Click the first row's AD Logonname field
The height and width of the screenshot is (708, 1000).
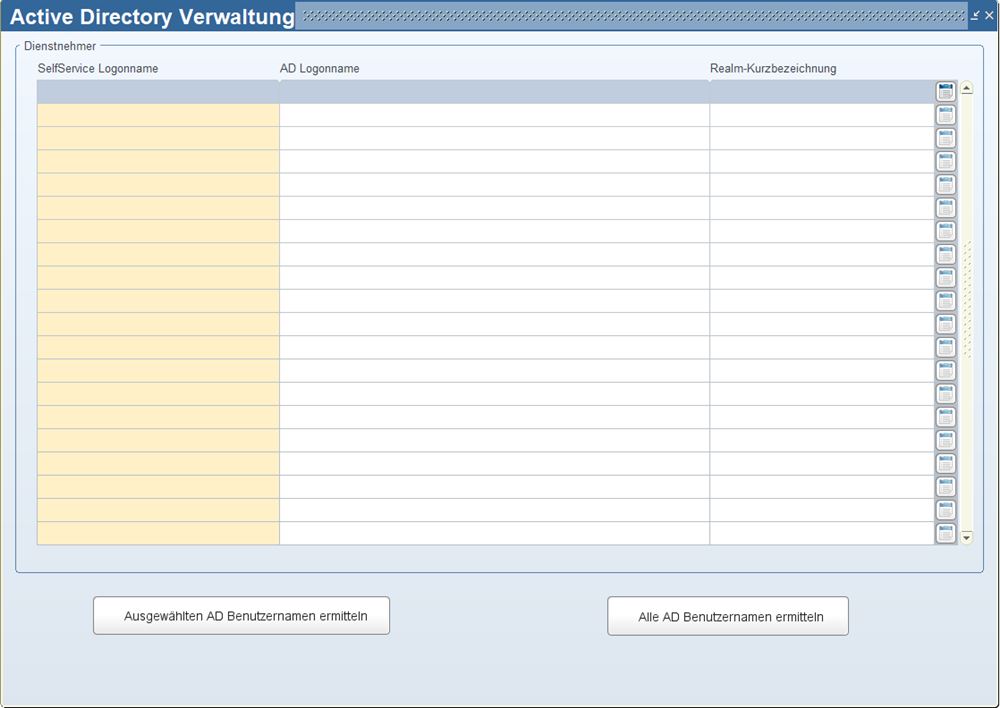(494, 92)
